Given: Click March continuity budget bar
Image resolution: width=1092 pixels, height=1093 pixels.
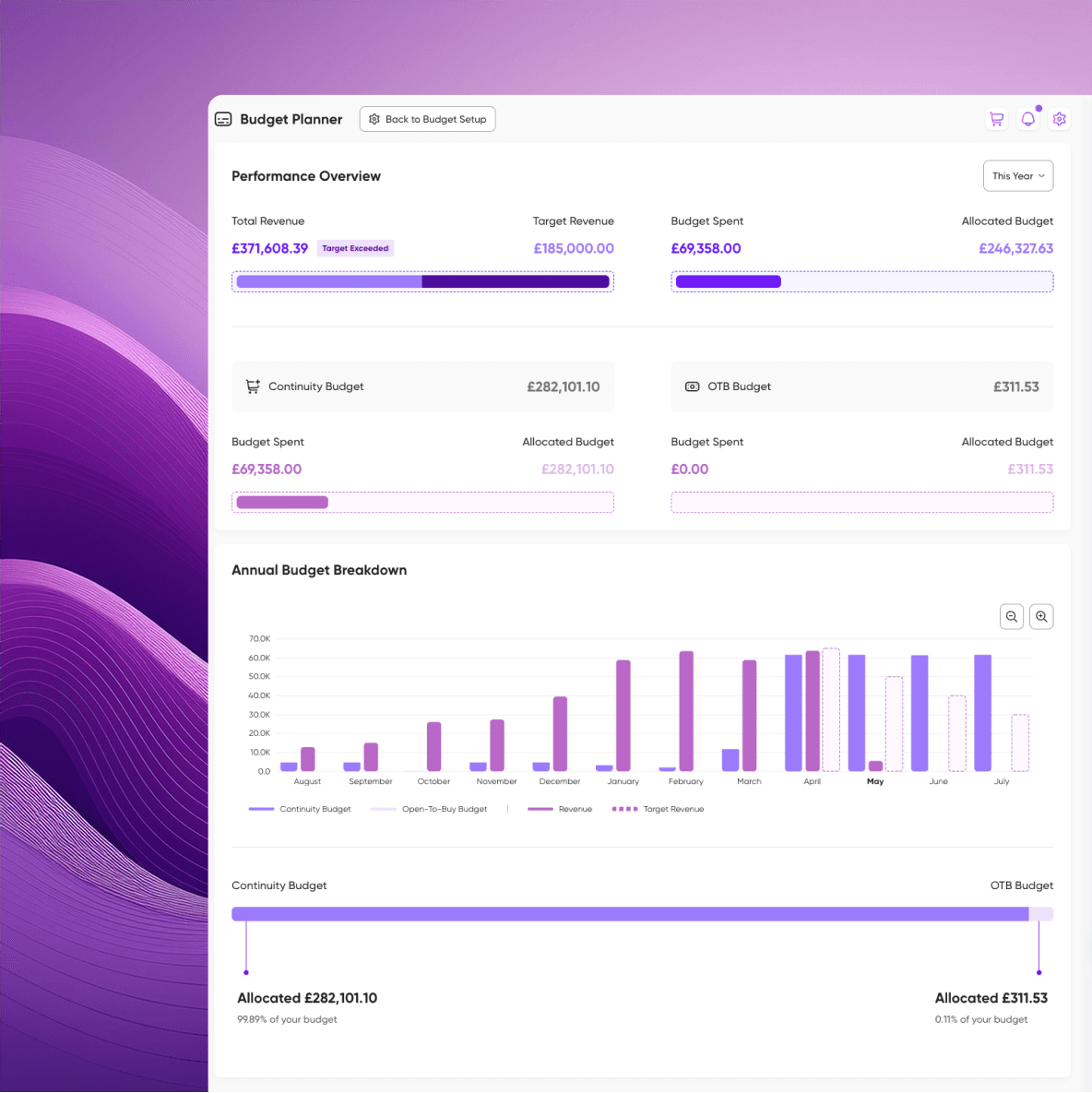Looking at the screenshot, I should 730,761.
